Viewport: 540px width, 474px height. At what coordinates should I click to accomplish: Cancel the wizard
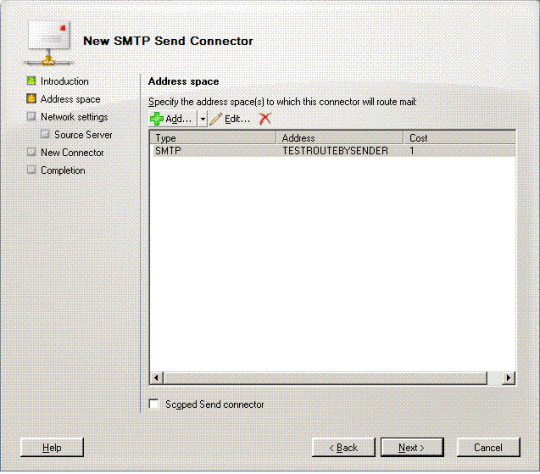[x=488, y=447]
